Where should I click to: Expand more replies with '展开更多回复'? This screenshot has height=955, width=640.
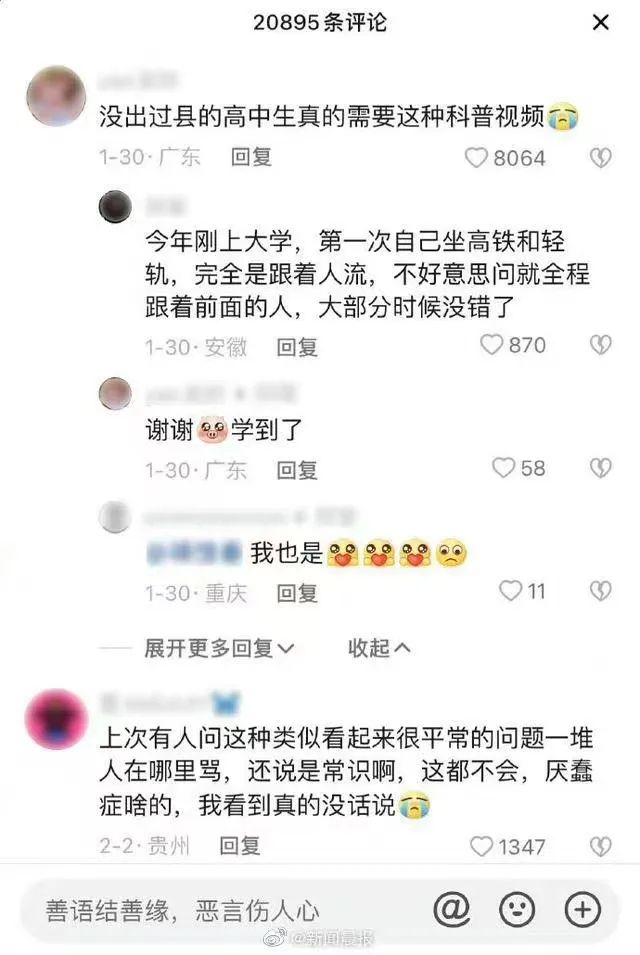[219, 648]
